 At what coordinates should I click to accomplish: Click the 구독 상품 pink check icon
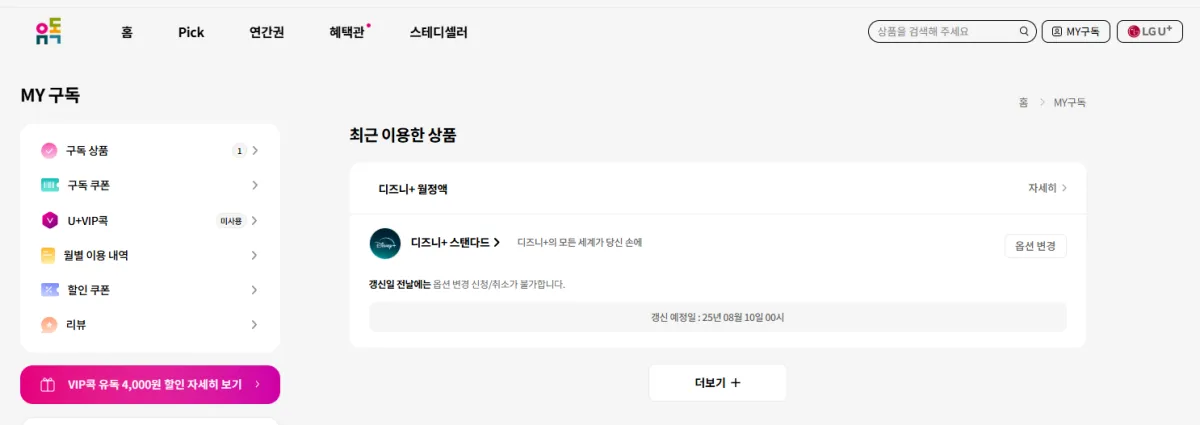tap(49, 151)
